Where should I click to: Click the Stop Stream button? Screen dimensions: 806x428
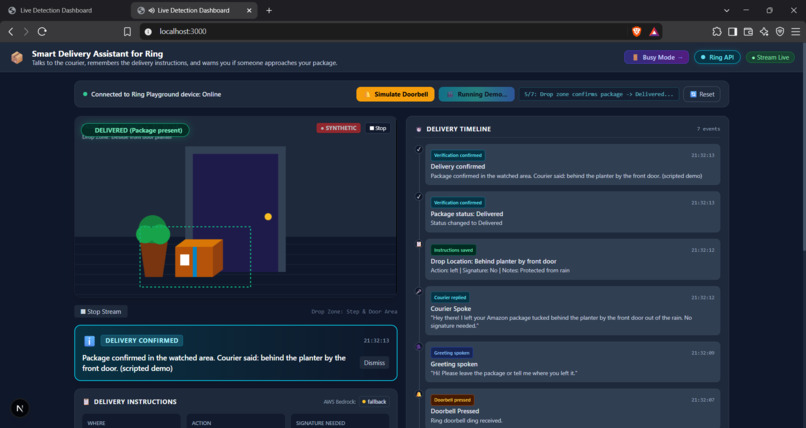(101, 312)
